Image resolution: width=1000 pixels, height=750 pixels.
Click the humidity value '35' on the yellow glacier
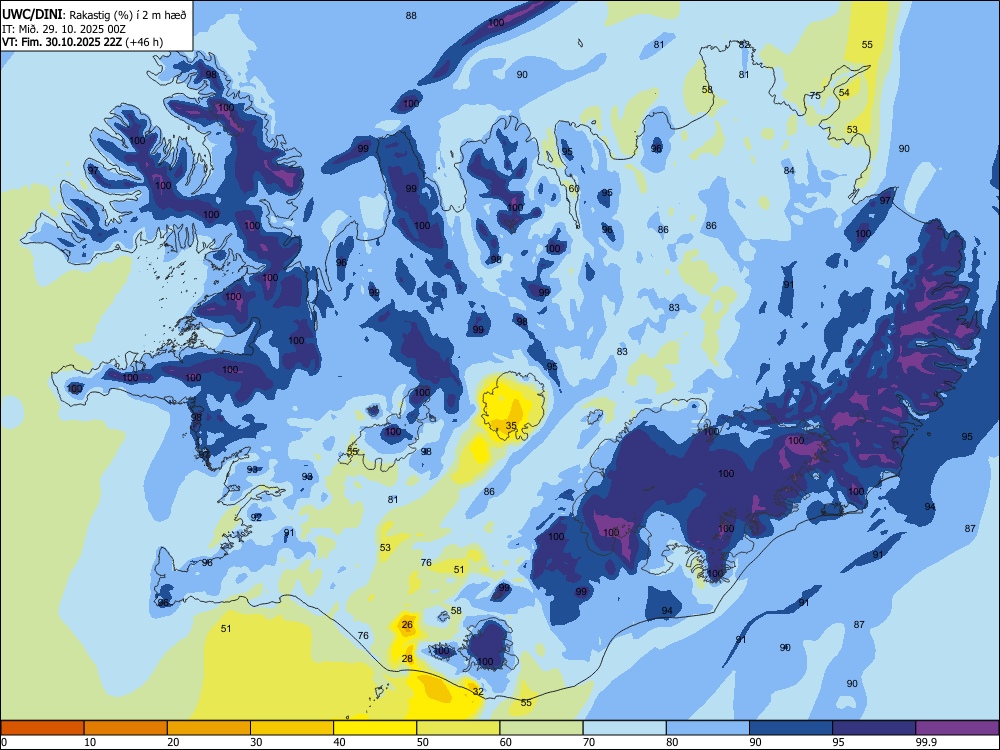pos(511,425)
